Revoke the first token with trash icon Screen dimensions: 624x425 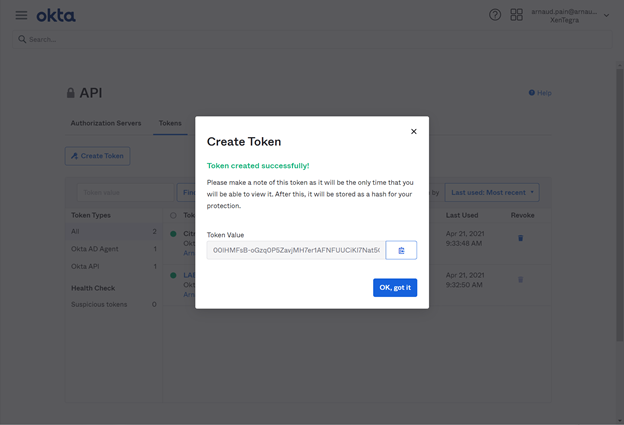point(520,238)
